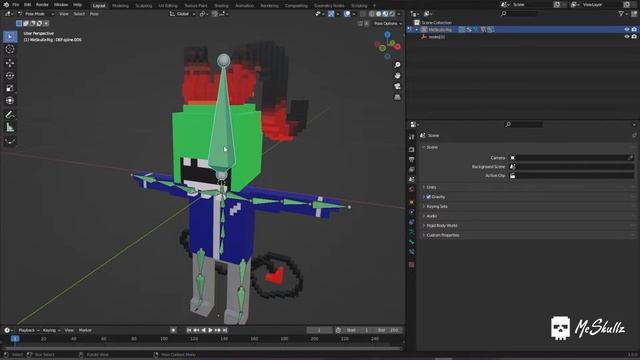Open the Render menu
This screenshot has height=360, width=640.
tap(42, 5)
